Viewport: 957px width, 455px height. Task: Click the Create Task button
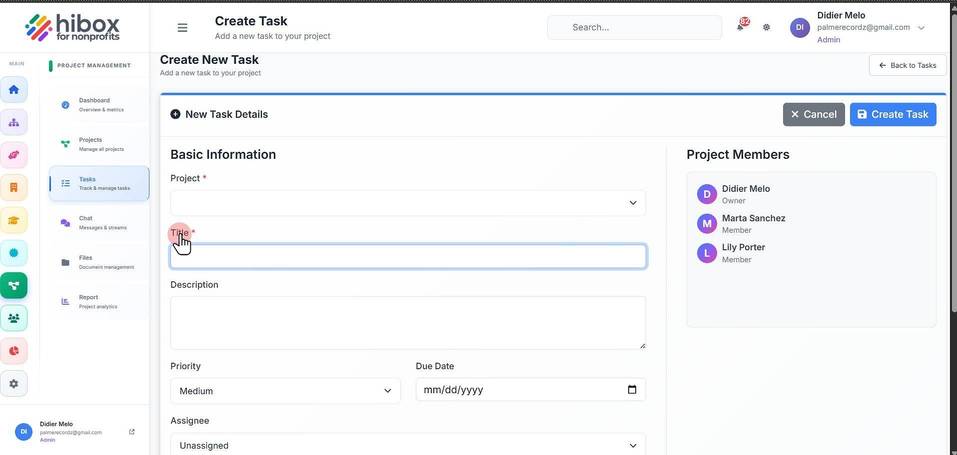[x=893, y=114]
